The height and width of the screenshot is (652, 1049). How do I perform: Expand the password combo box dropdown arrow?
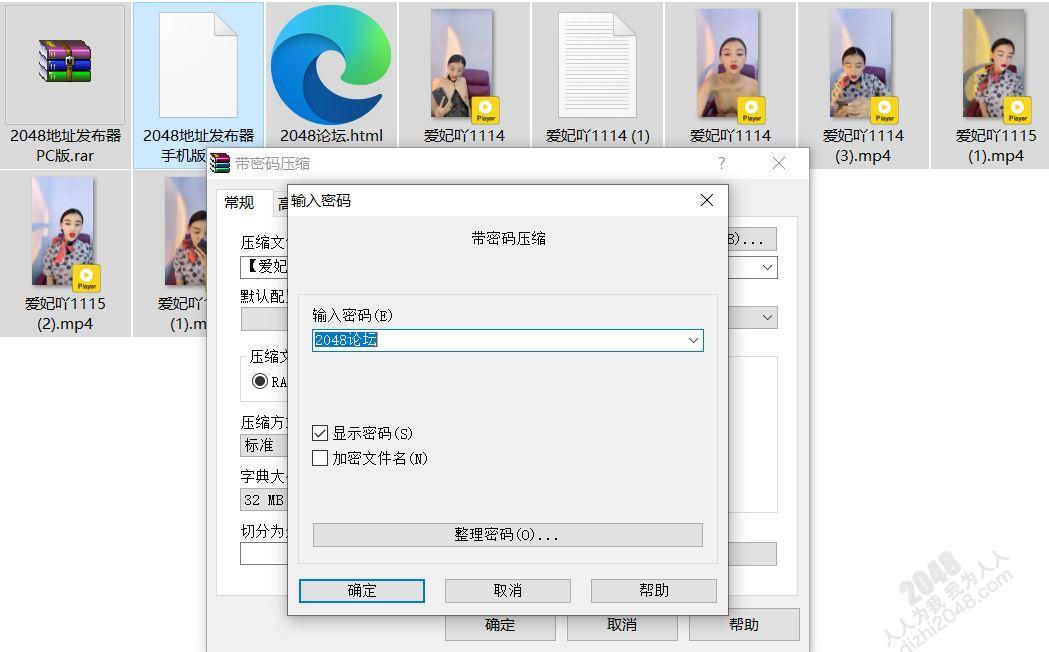692,341
